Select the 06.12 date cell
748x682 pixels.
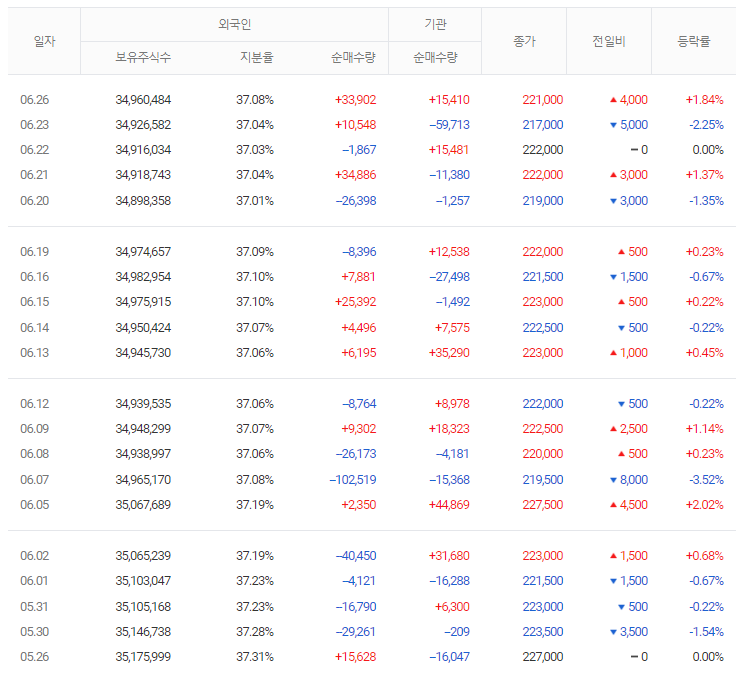(x=34, y=404)
